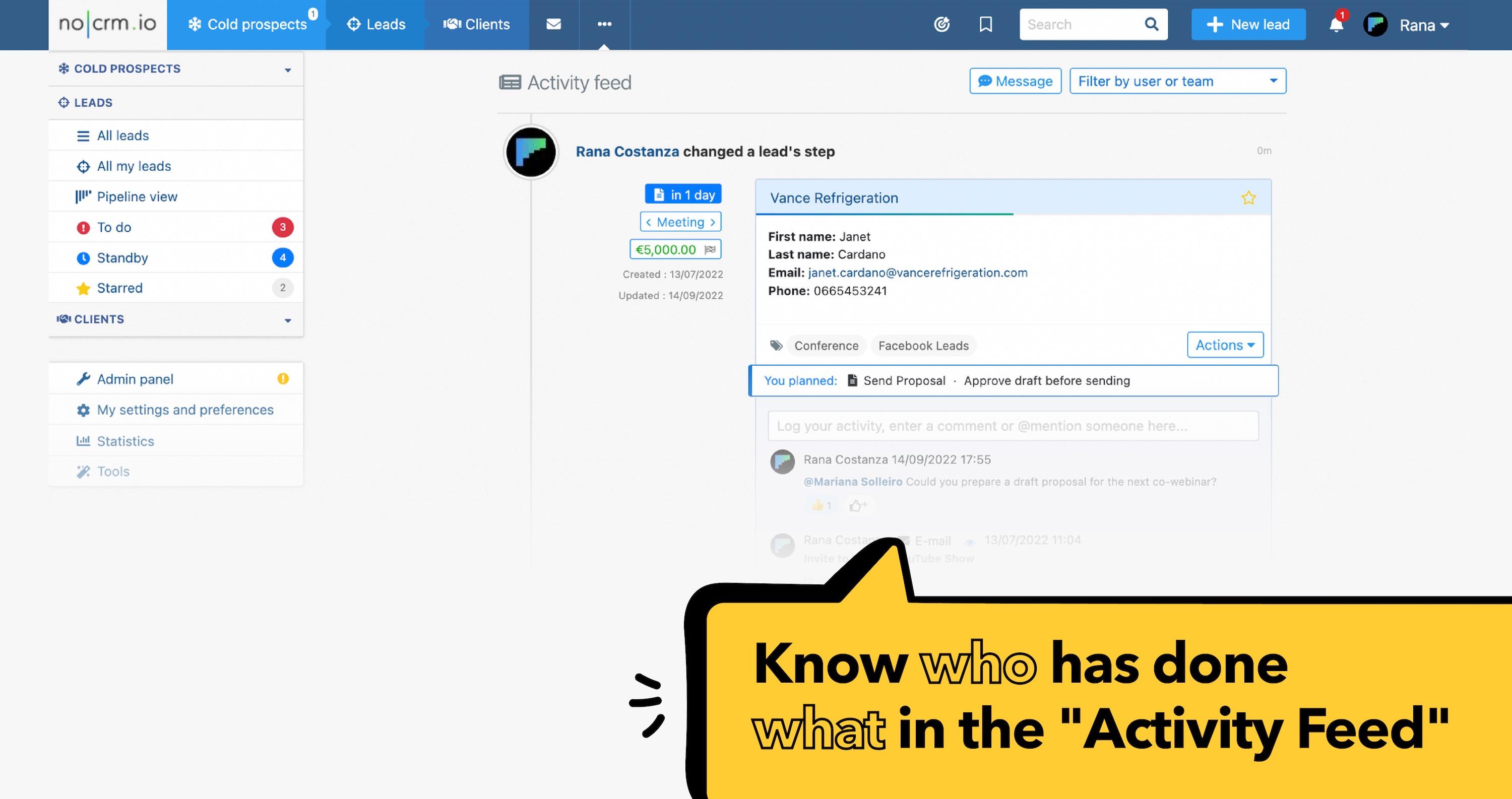Star the Vance Refrigeration lead
The height and width of the screenshot is (799, 1512).
(1248, 197)
